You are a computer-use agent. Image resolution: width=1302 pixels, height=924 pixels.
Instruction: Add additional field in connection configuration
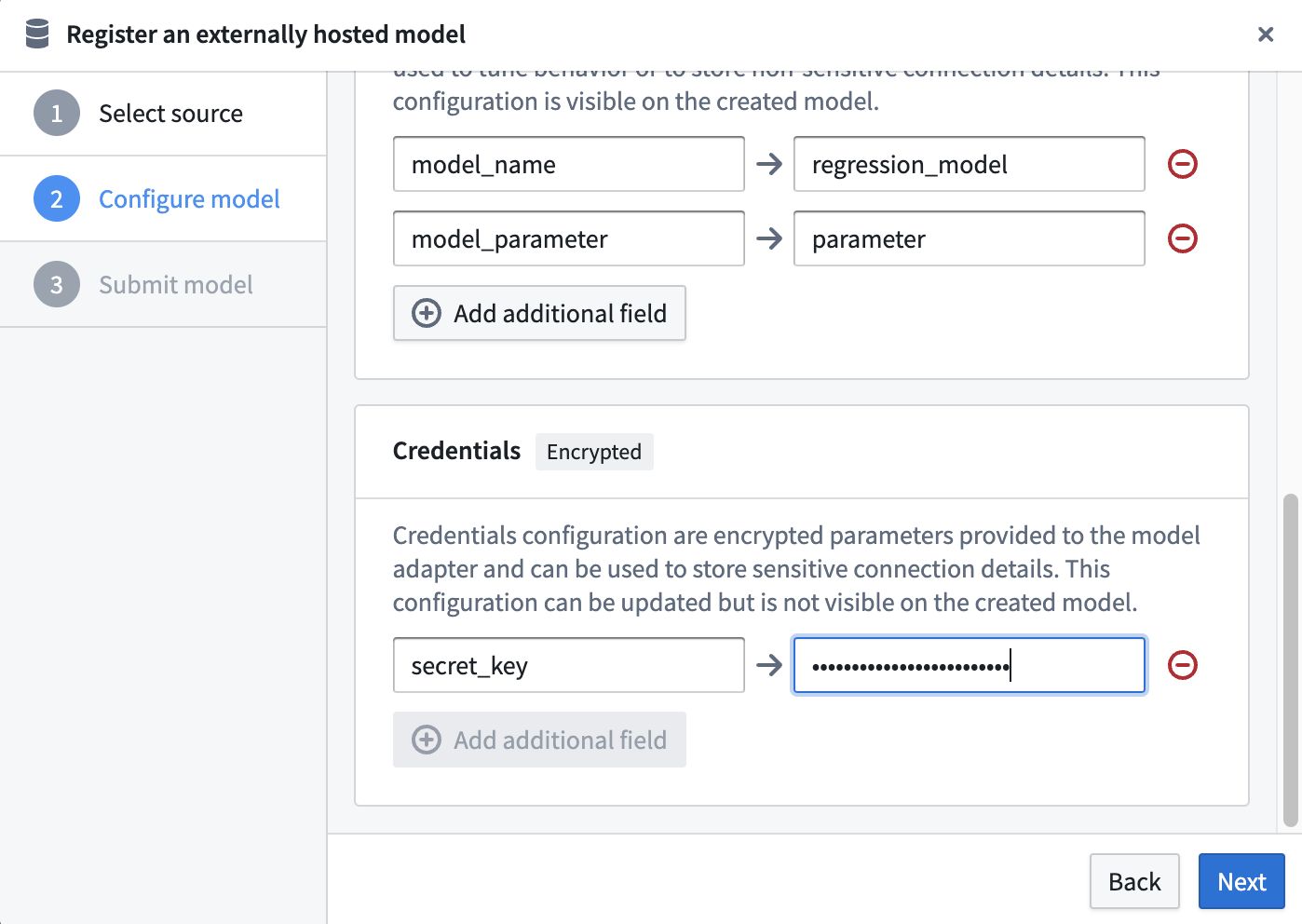click(x=539, y=313)
